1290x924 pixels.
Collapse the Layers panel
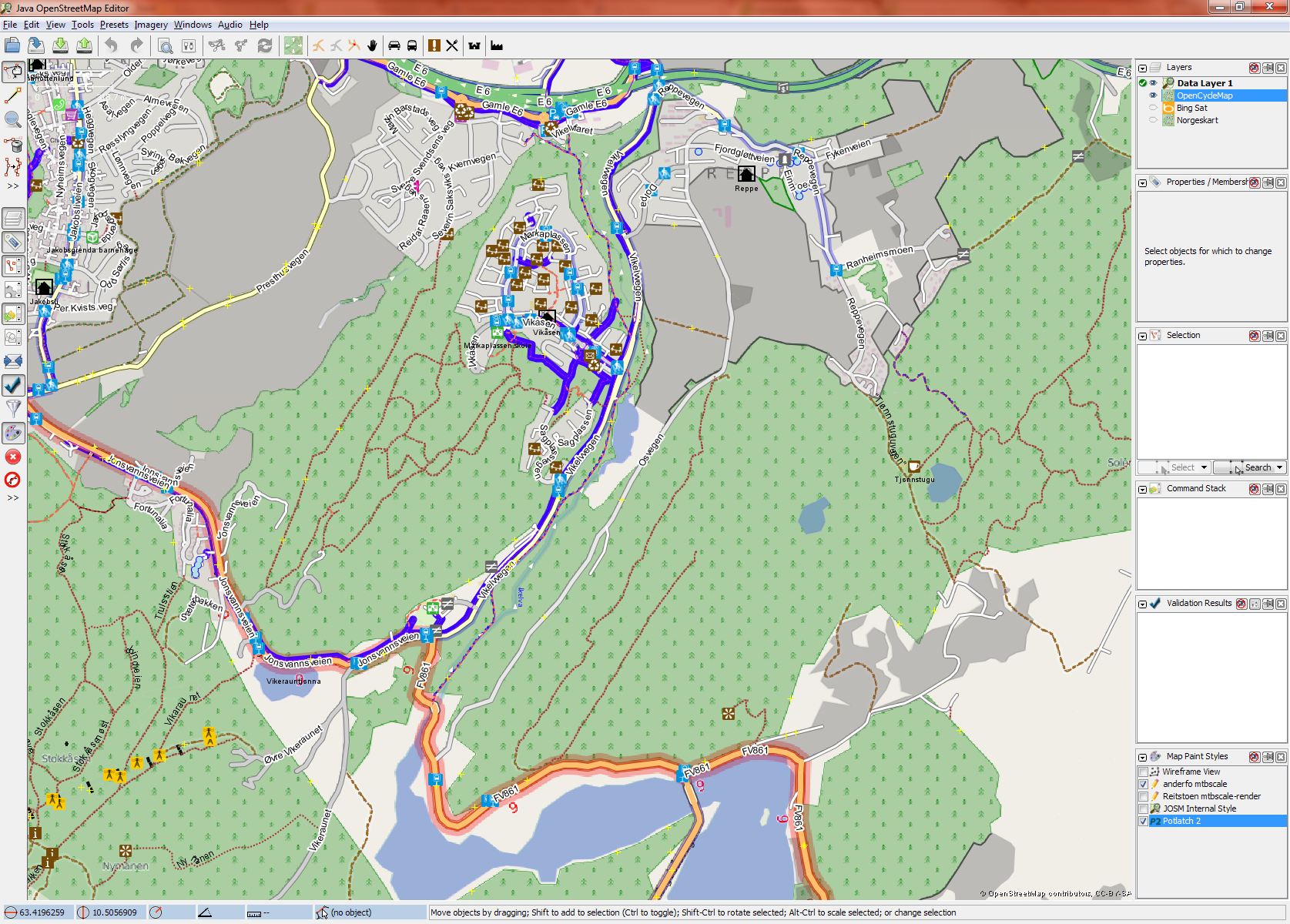pos(1143,68)
